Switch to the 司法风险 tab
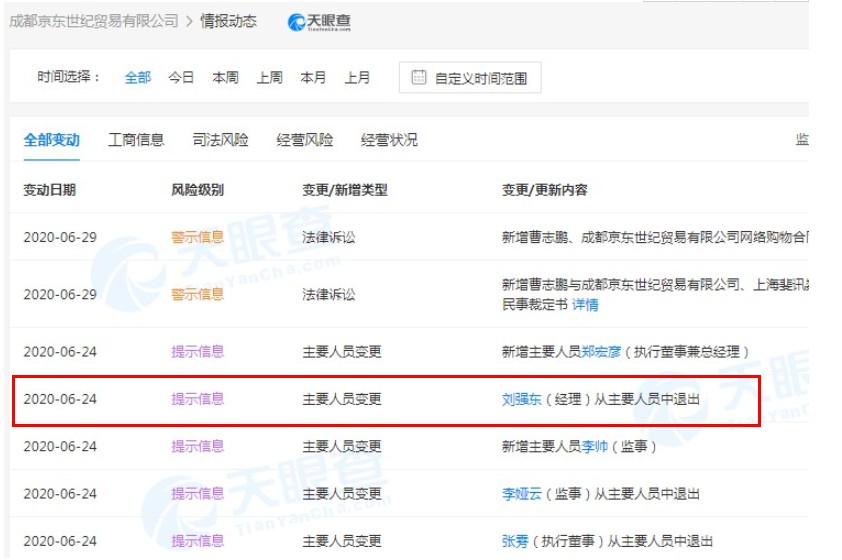 click(x=220, y=140)
